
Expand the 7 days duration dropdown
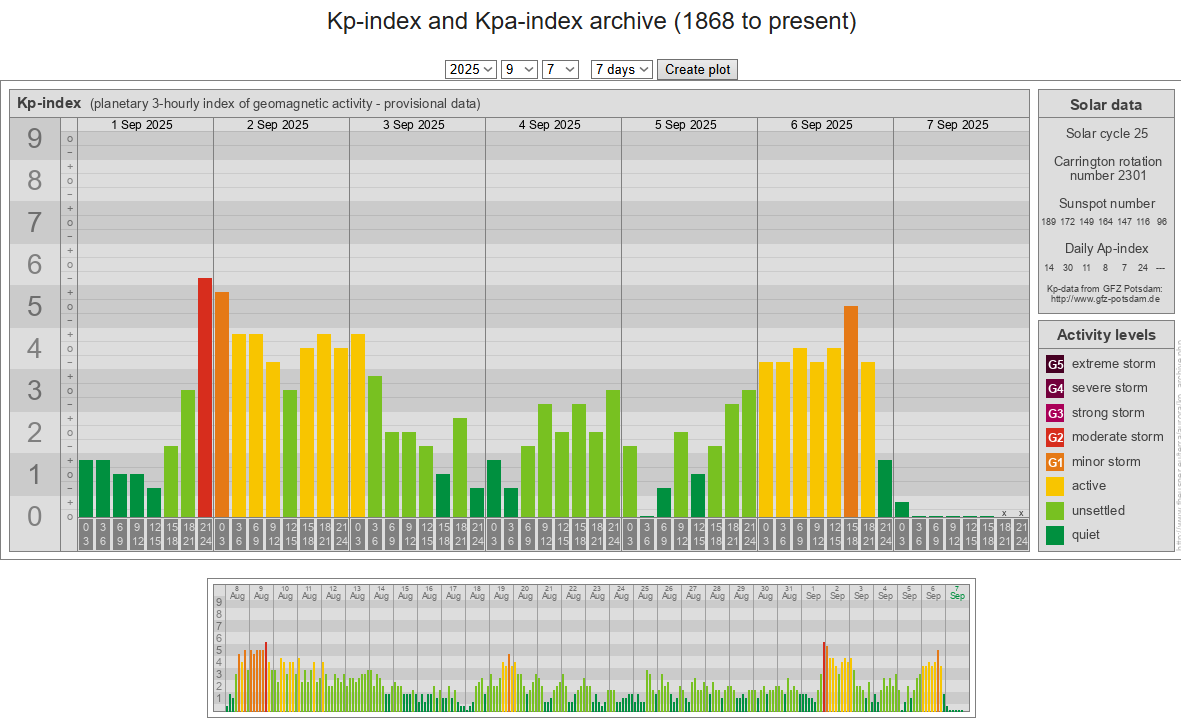[x=622, y=69]
